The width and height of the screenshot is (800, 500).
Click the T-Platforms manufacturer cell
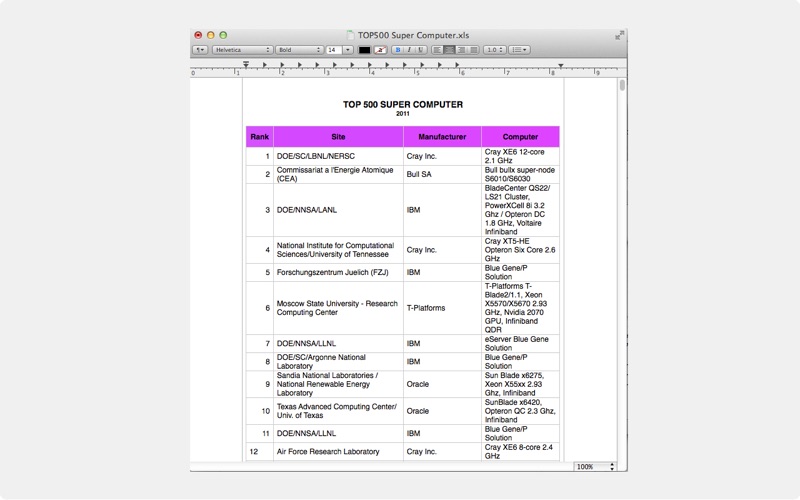(x=442, y=308)
